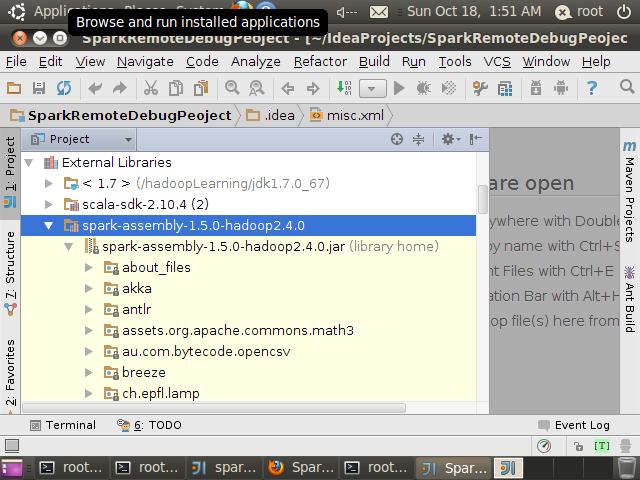Image resolution: width=640 pixels, height=480 pixels.
Task: Toggle tool window buttons icon bottom-left
Action: [12, 446]
